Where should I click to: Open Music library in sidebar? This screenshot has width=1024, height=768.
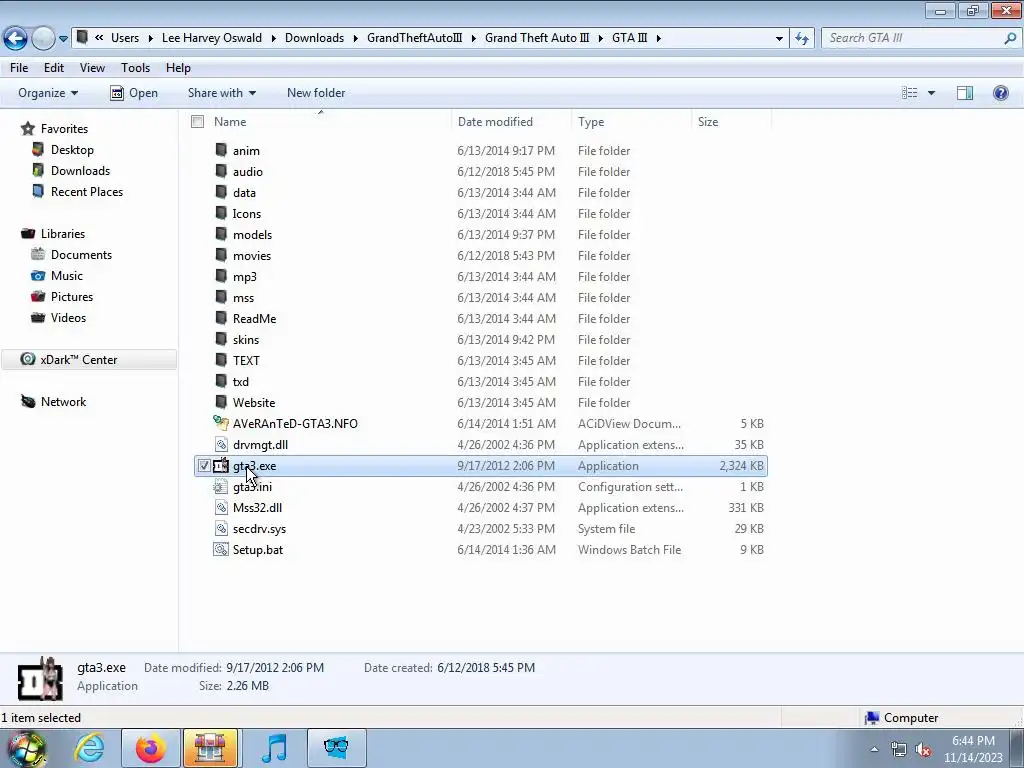67,276
